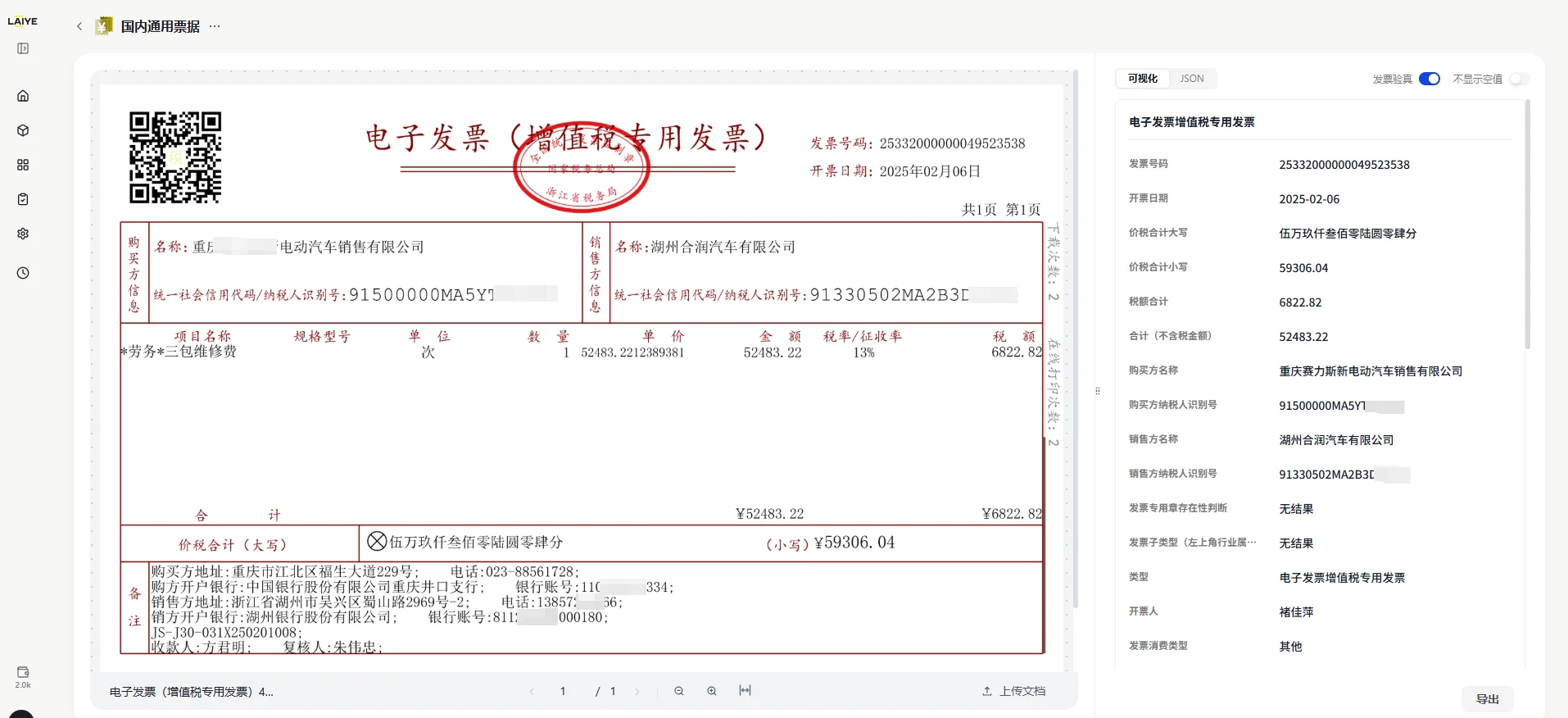Select the 发票消费类型 value 其他
The width and height of the screenshot is (1568, 718).
tap(1290, 647)
